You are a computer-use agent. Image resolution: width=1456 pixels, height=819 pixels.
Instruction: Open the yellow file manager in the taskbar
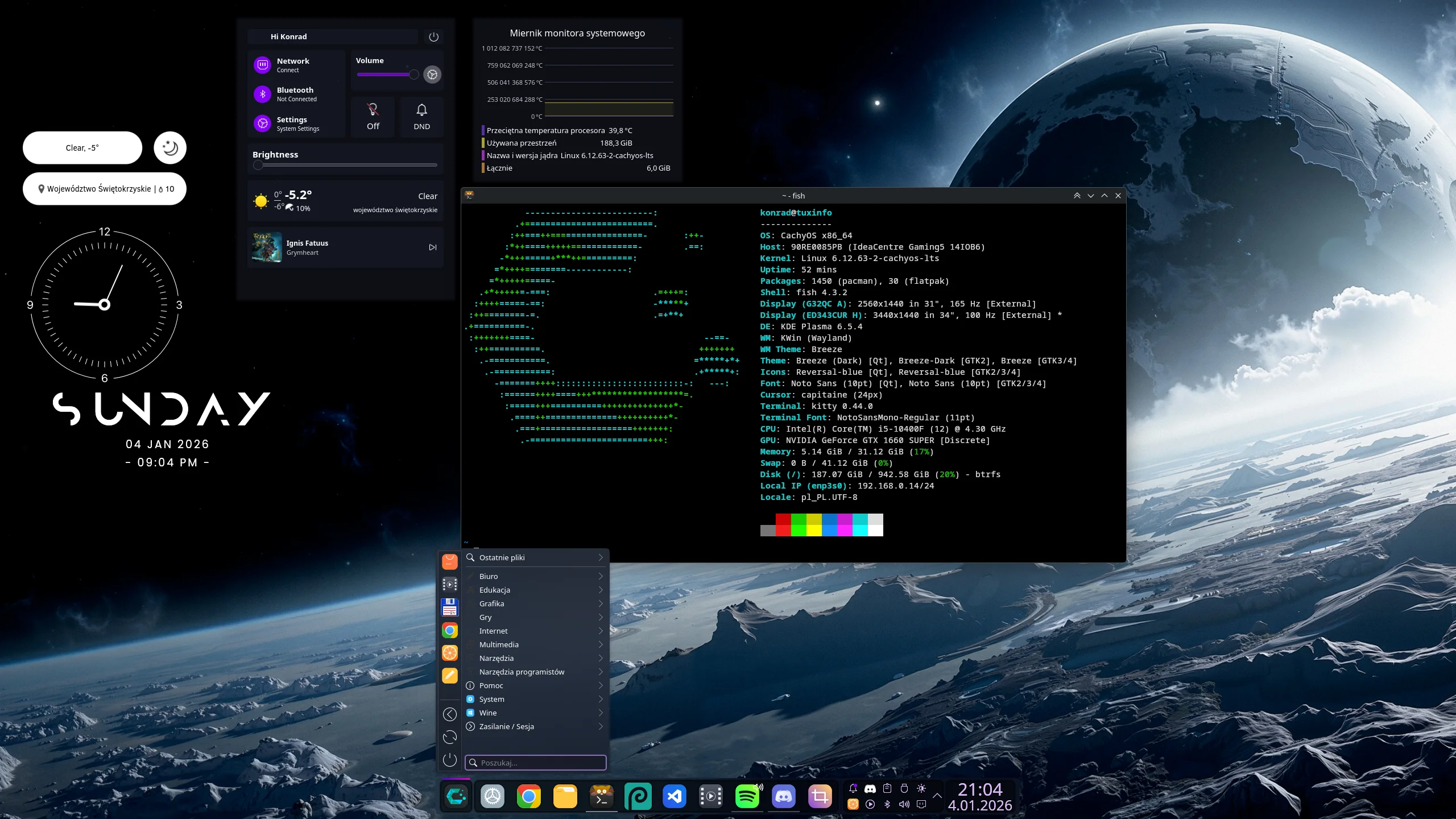point(565,796)
